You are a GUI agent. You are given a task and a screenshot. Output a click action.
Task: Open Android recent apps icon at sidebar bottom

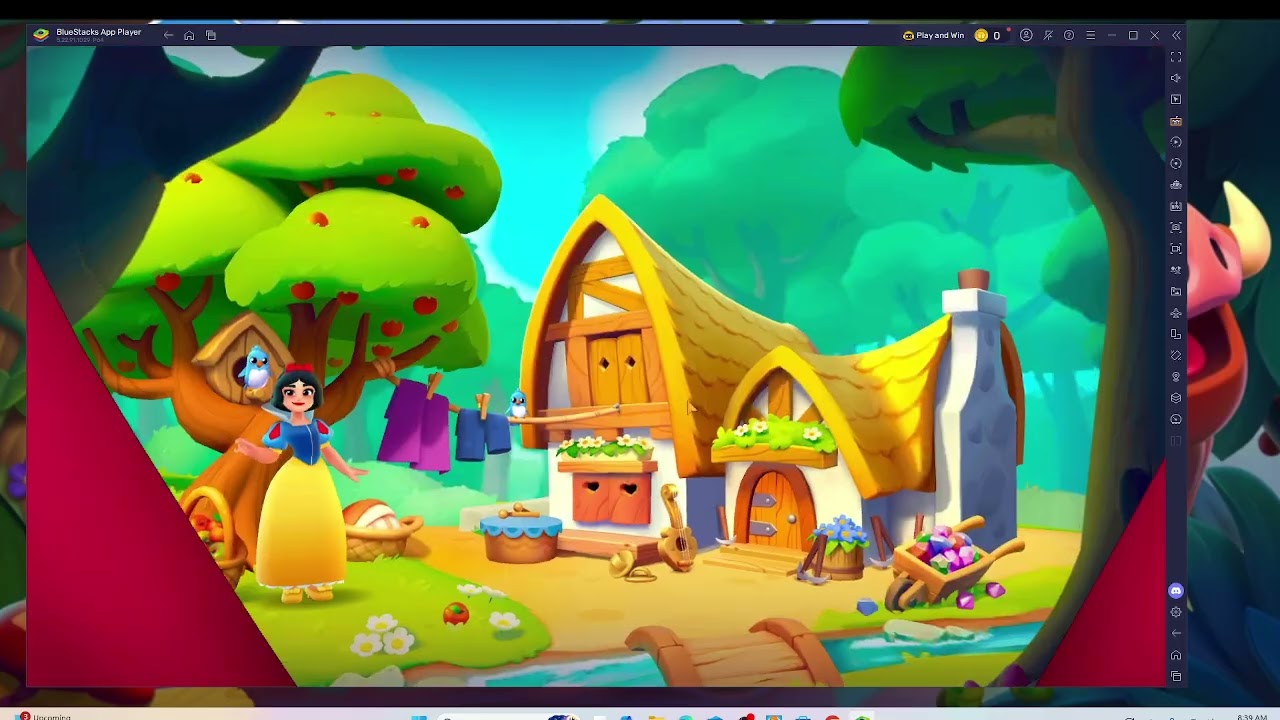tap(1176, 676)
